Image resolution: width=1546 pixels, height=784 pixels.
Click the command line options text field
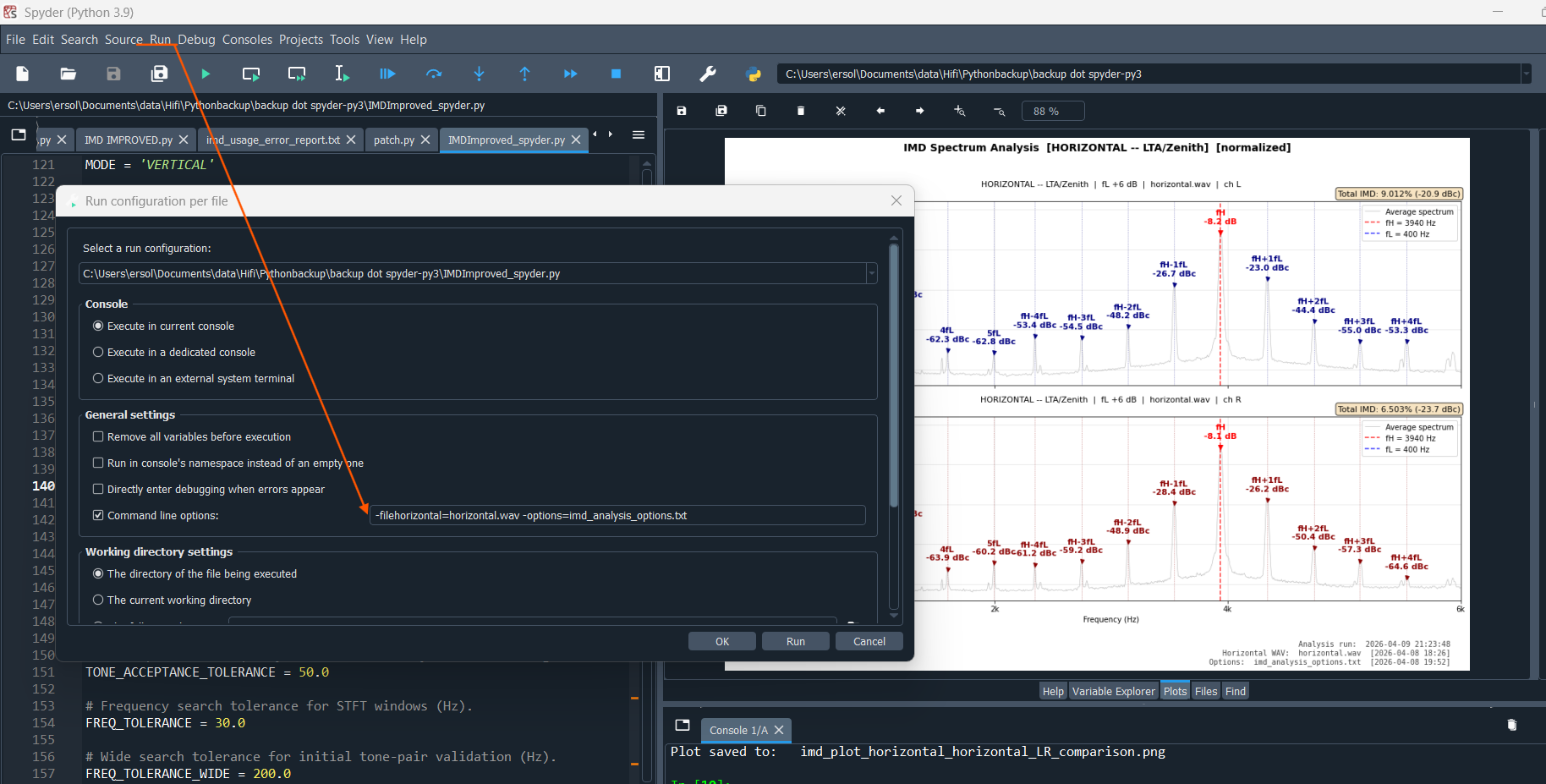point(617,516)
